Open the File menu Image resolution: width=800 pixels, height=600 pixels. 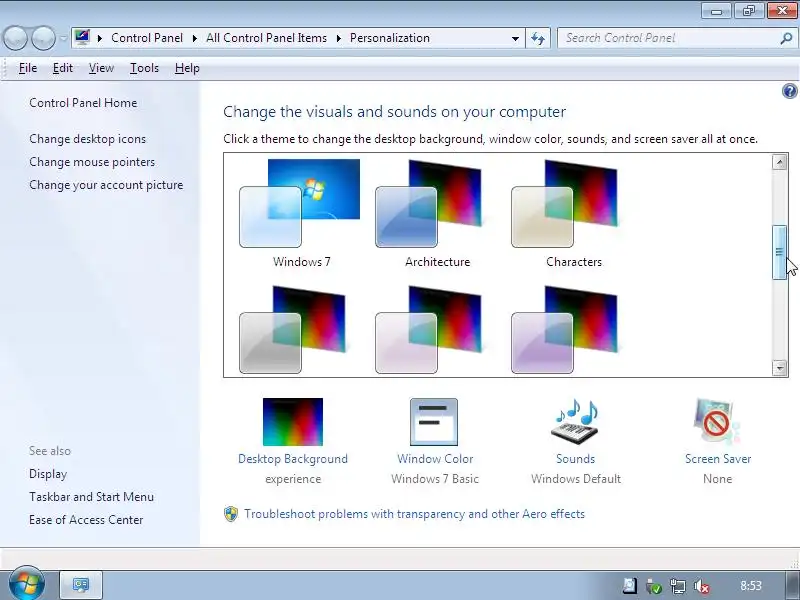coord(28,68)
